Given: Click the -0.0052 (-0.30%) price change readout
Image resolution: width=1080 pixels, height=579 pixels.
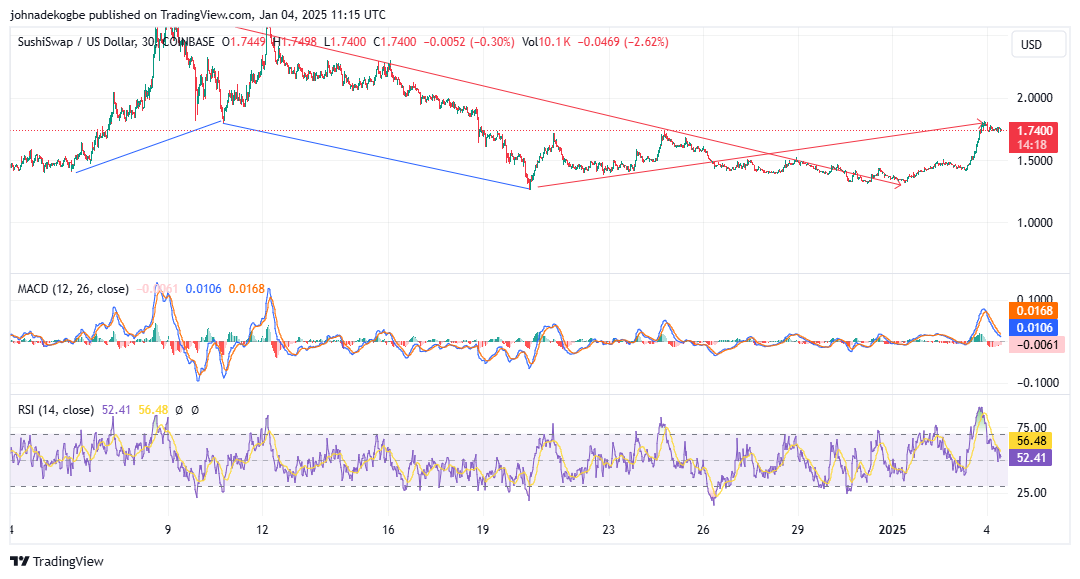Looking at the screenshot, I should coord(469,42).
